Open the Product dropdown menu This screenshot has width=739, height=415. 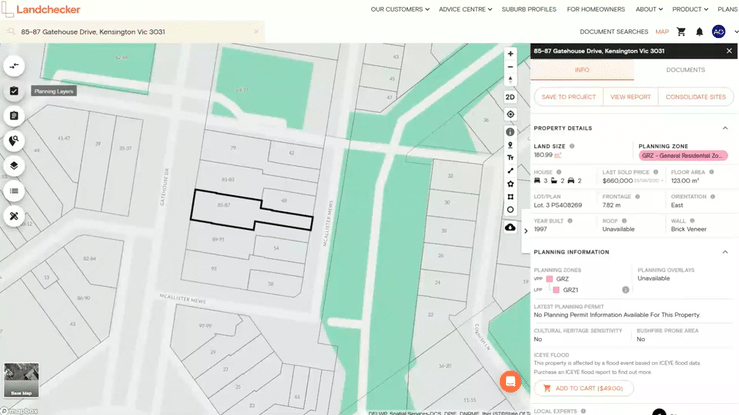(x=690, y=9)
